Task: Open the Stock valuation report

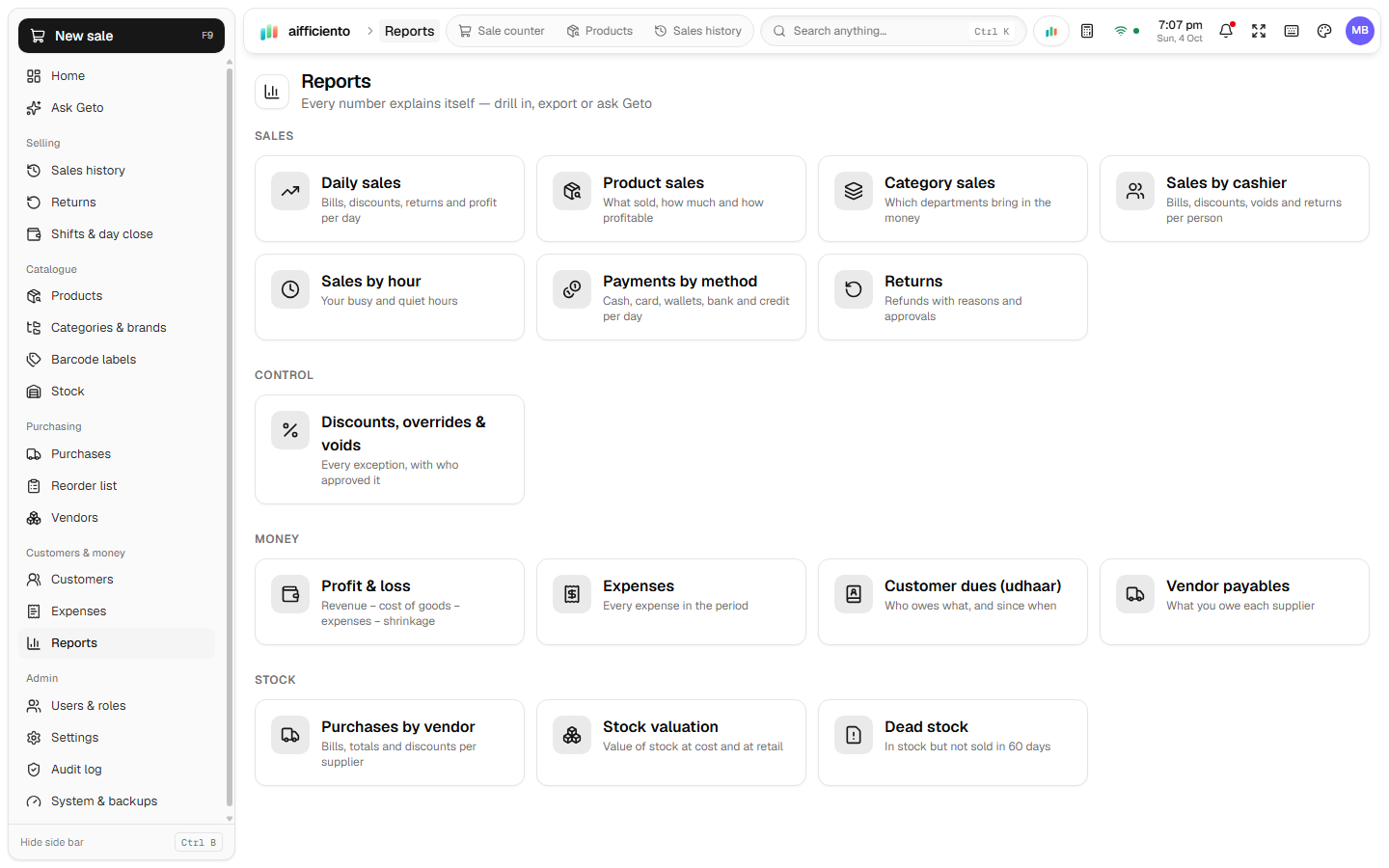Action: click(x=671, y=743)
